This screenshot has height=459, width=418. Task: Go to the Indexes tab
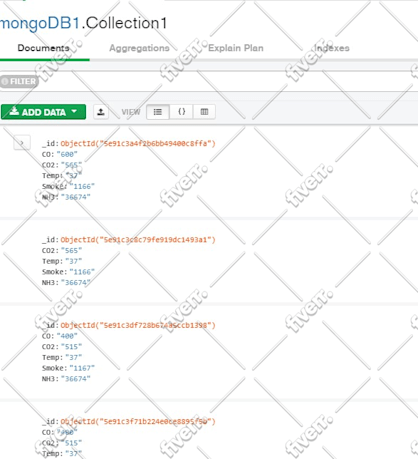332,48
